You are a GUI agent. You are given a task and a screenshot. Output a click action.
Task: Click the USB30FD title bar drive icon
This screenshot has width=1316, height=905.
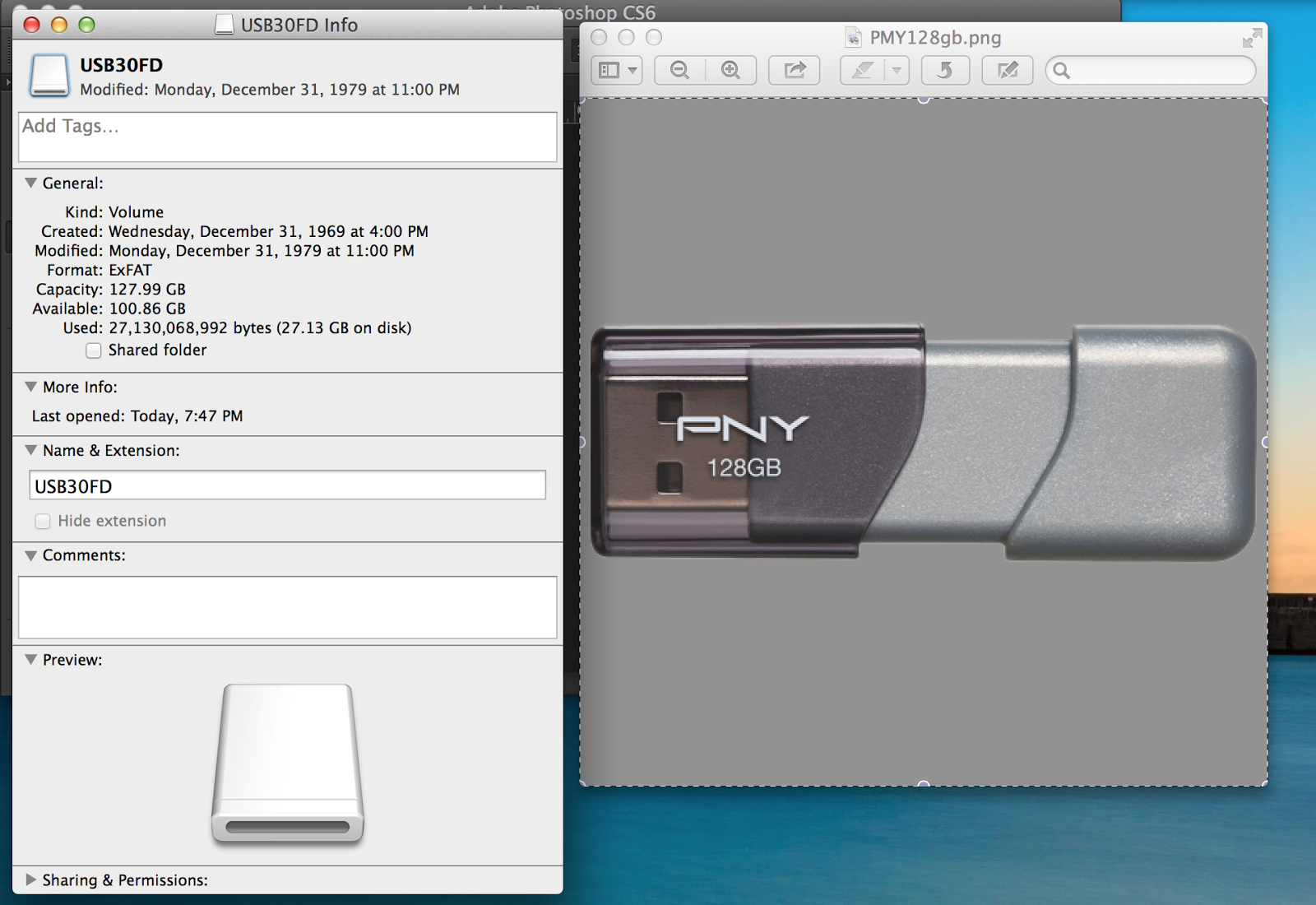[224, 25]
